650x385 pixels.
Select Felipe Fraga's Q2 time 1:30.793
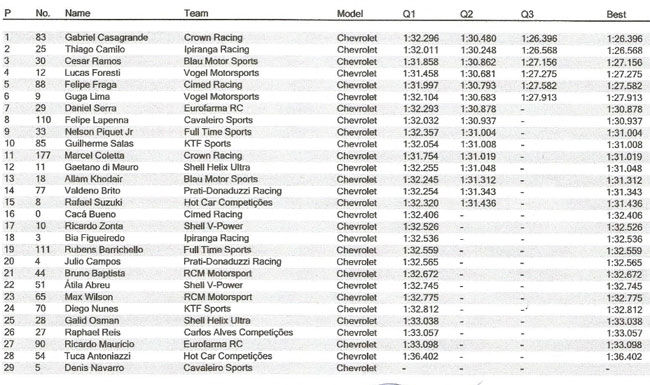478,86
